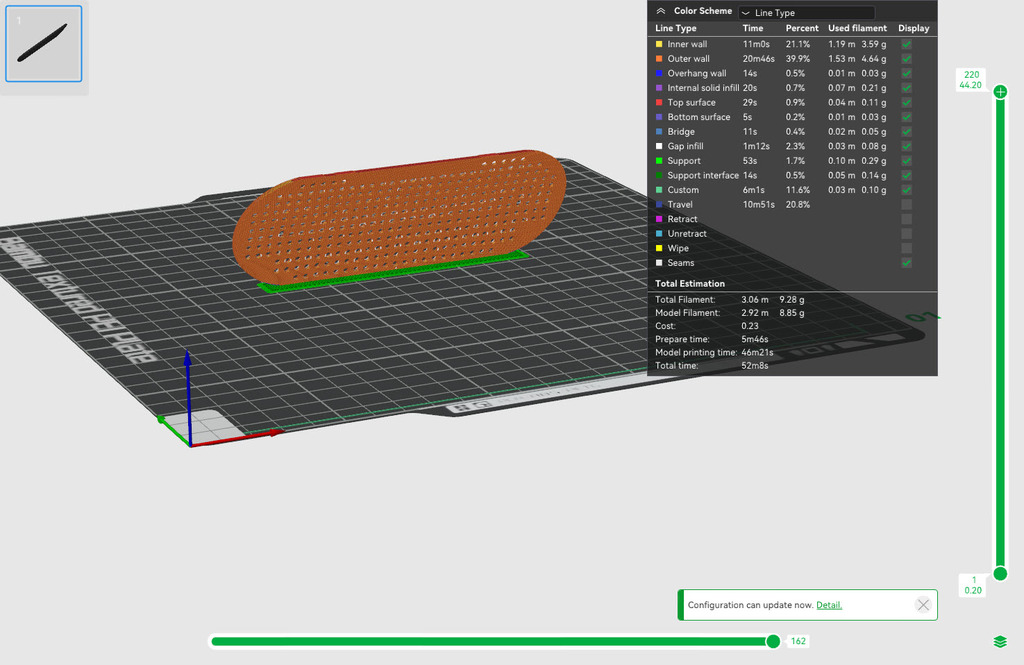Toggle Bottom surface display checkbox
The image size is (1024, 665).
906,117
